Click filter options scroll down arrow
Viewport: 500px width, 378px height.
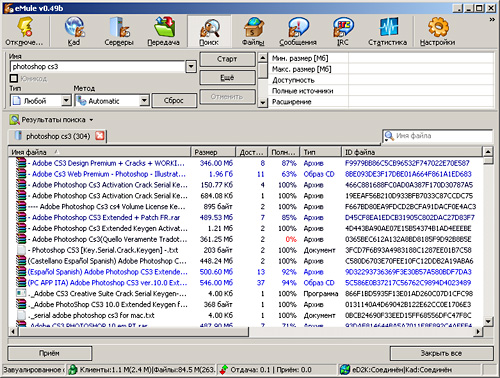263,102
